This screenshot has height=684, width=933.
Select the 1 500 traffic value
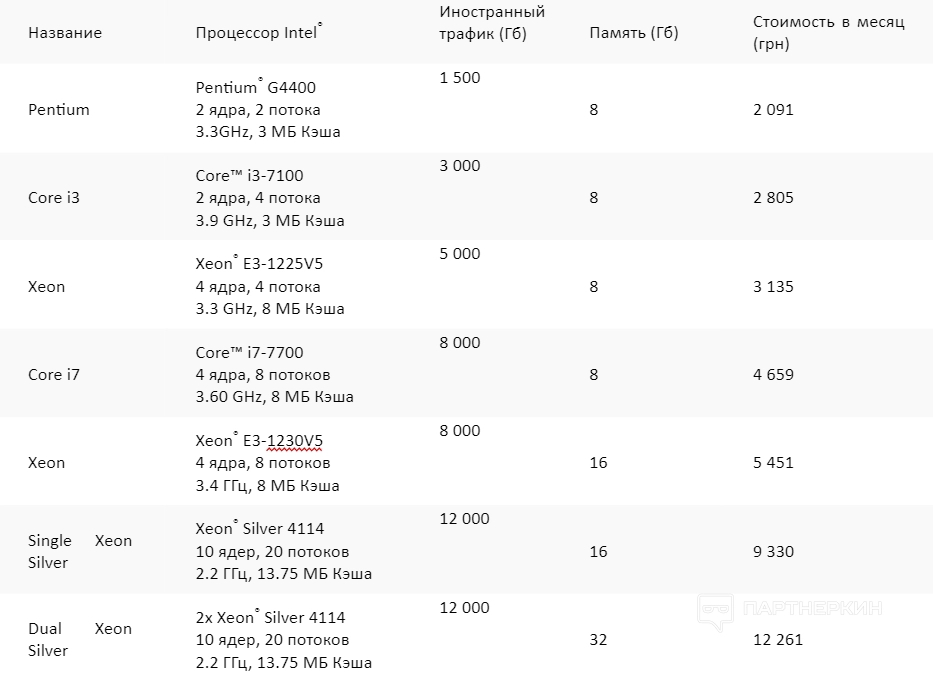coord(460,78)
